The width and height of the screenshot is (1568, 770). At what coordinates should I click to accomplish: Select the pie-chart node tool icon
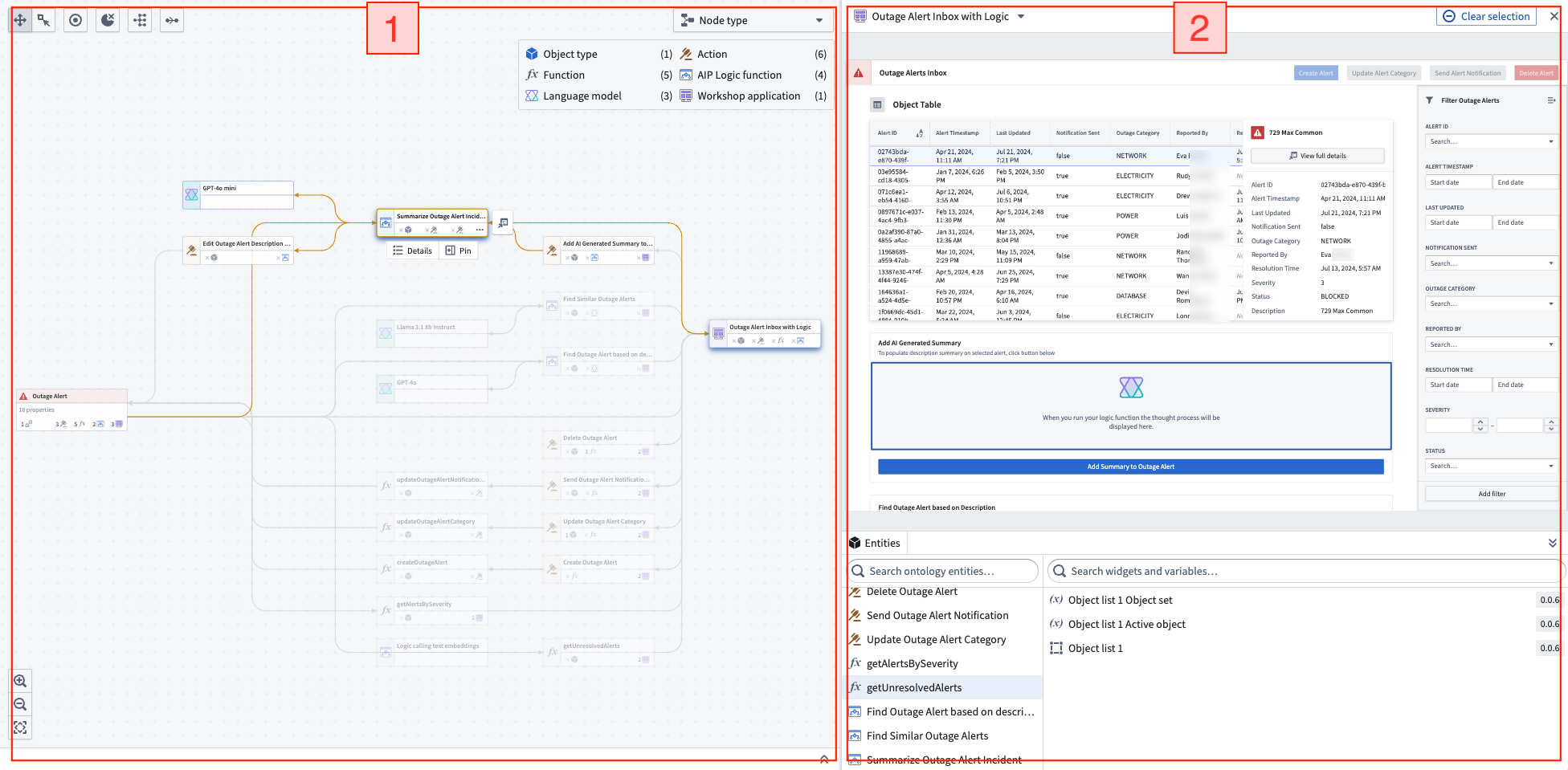(x=108, y=20)
